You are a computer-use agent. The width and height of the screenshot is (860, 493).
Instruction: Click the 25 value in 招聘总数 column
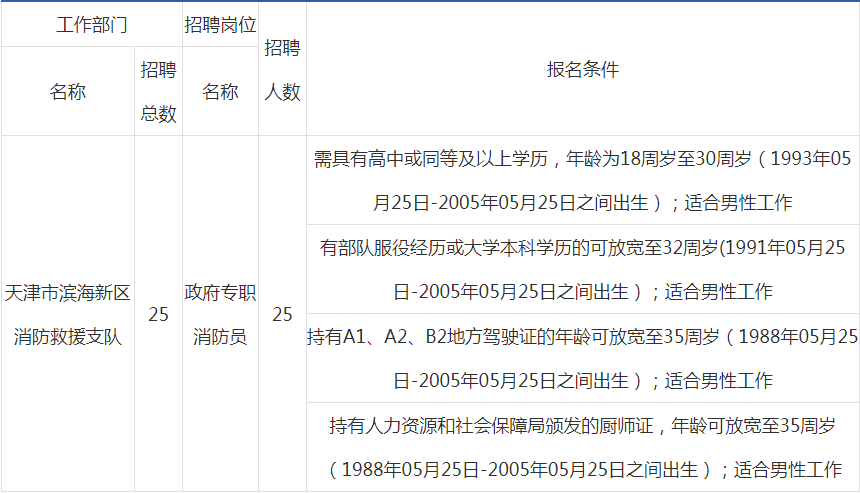(158, 314)
